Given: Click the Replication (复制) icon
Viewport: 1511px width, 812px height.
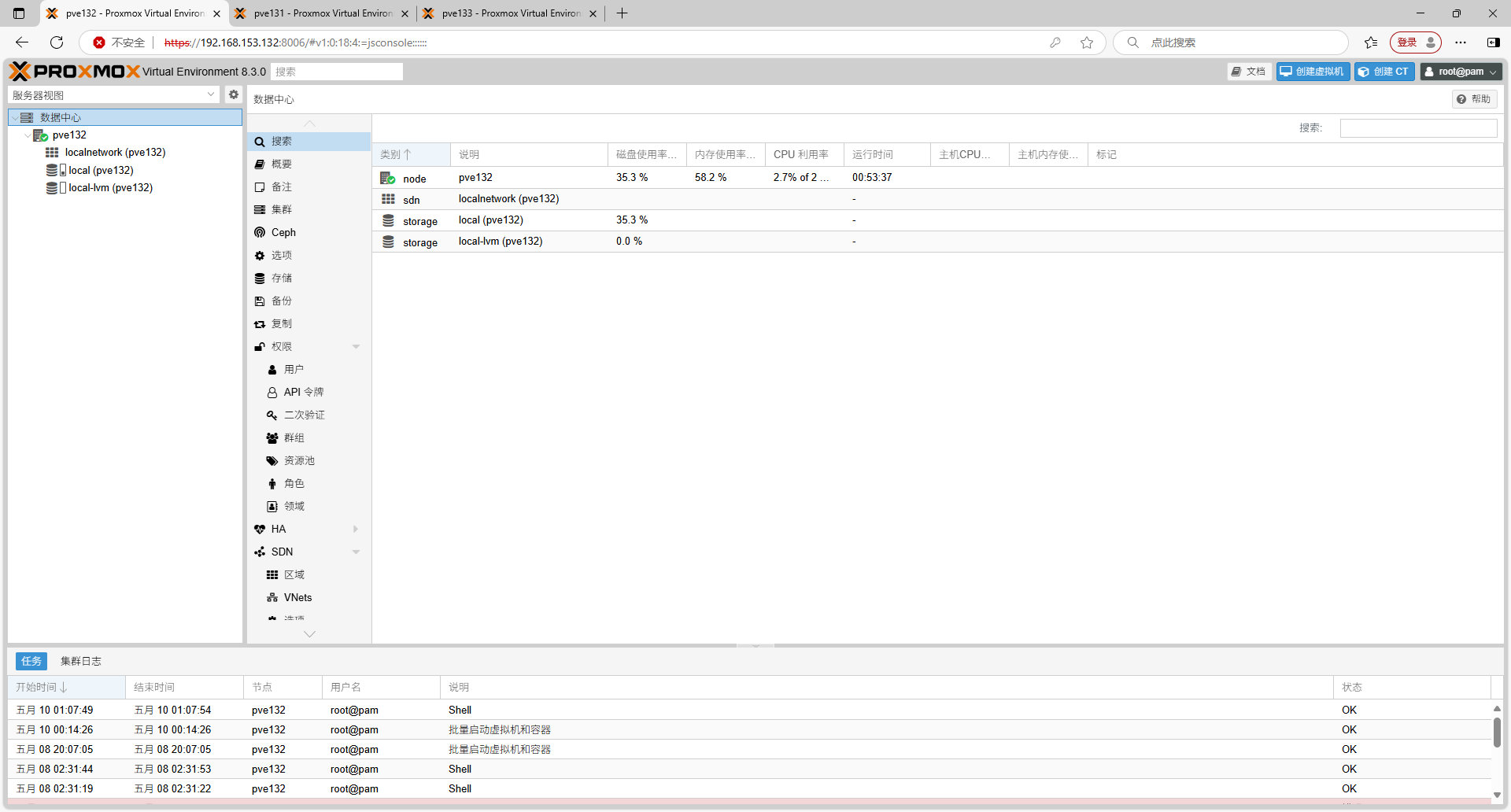Looking at the screenshot, I should click(260, 324).
